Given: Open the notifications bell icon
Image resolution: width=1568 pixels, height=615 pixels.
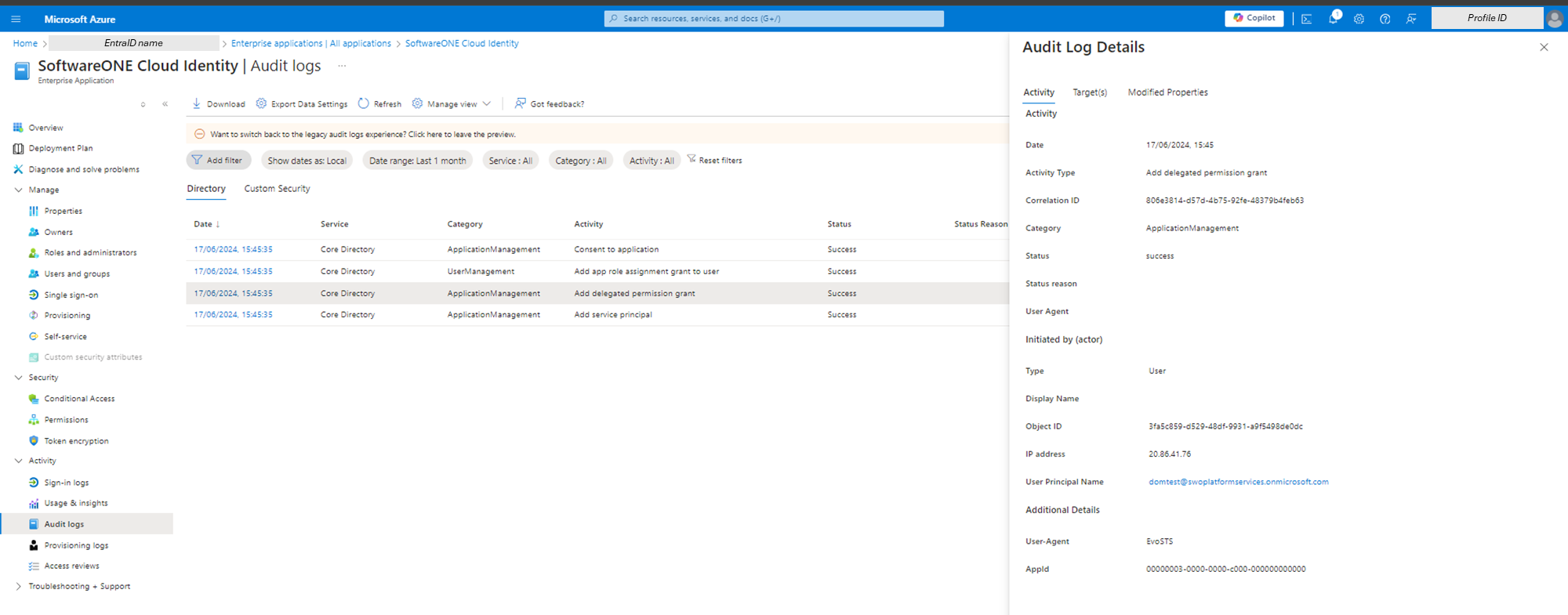Looking at the screenshot, I should pyautogui.click(x=1333, y=19).
